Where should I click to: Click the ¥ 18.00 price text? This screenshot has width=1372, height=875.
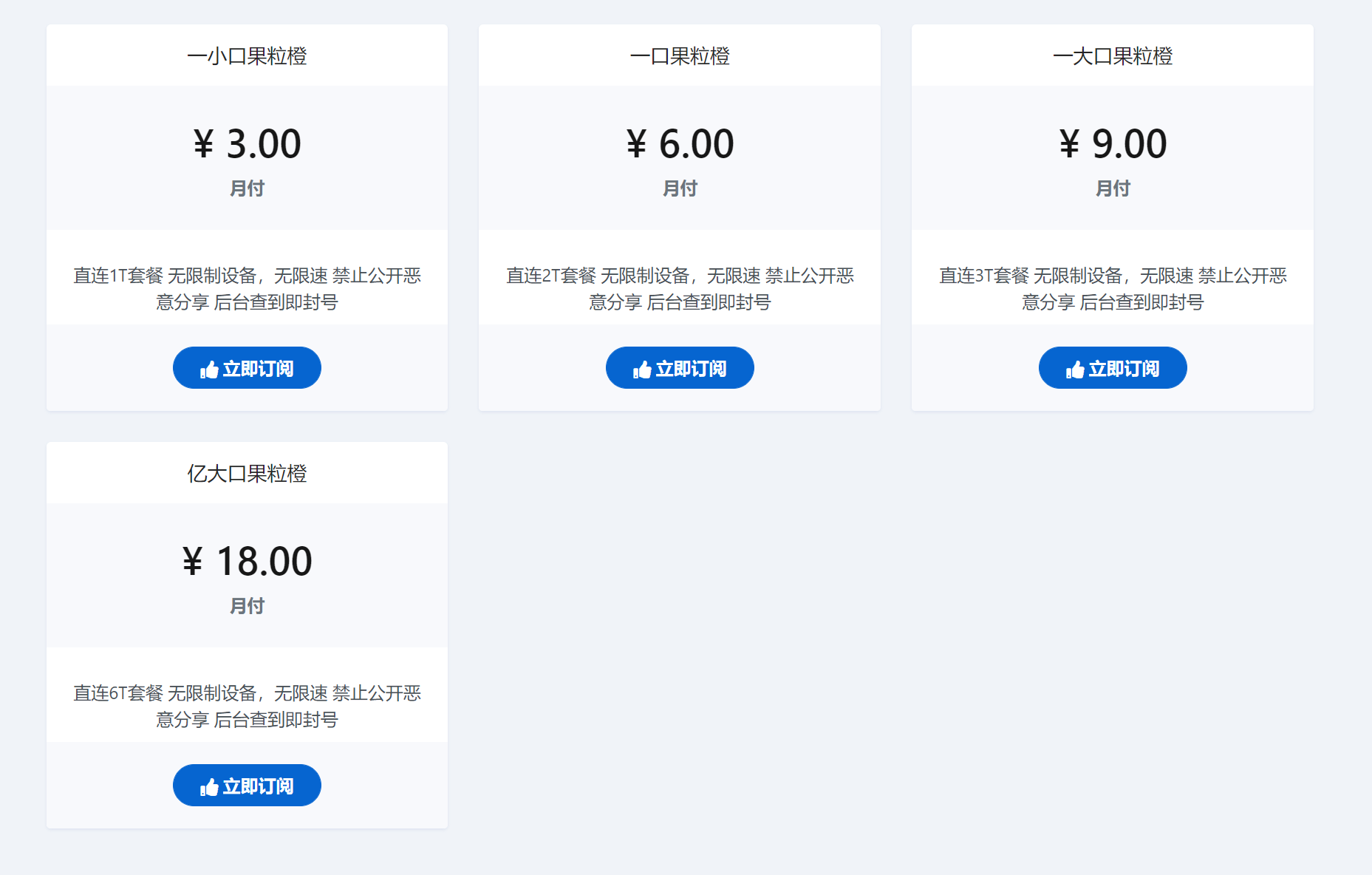click(x=247, y=562)
